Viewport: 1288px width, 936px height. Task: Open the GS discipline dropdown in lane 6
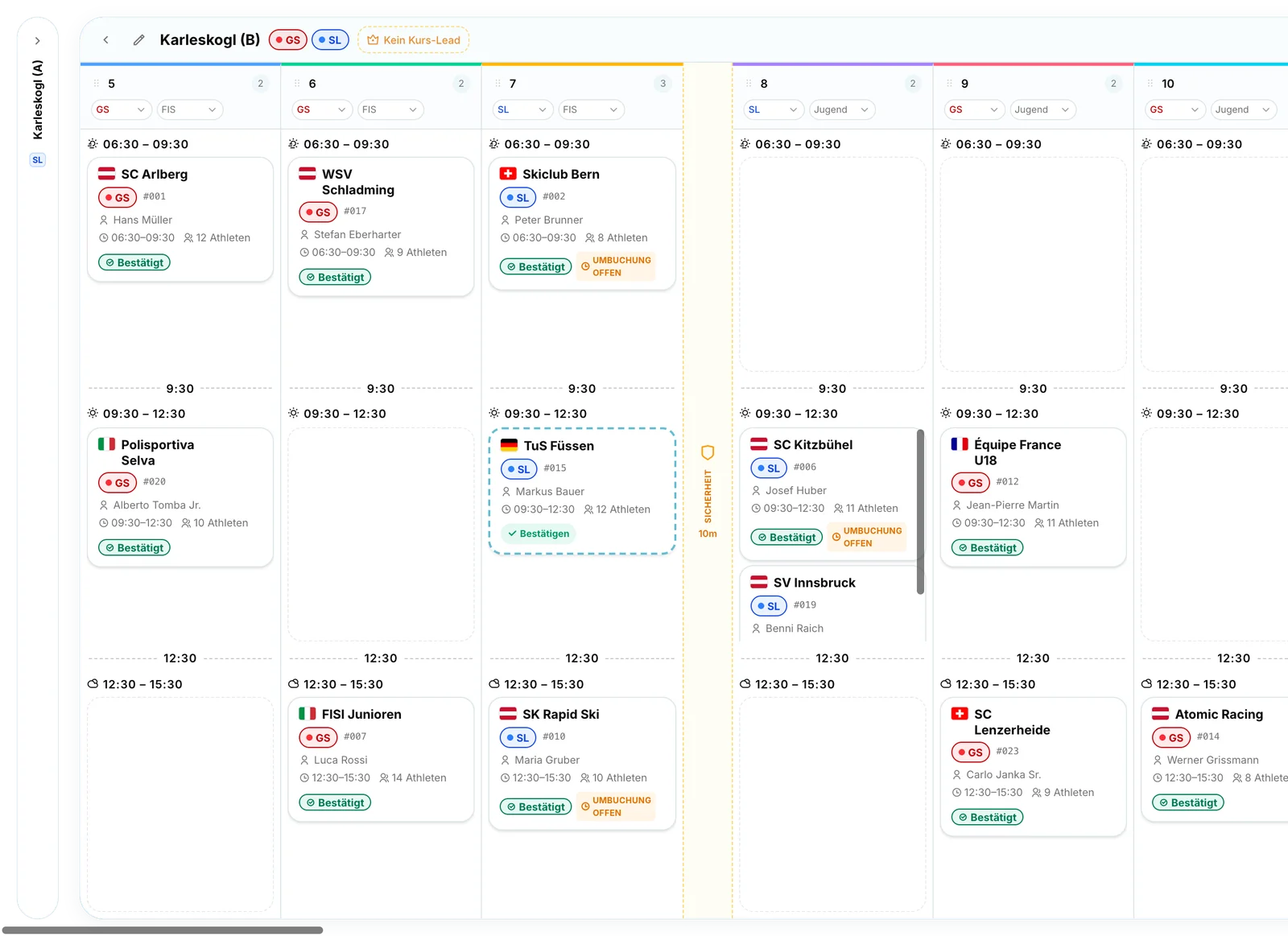coord(320,109)
